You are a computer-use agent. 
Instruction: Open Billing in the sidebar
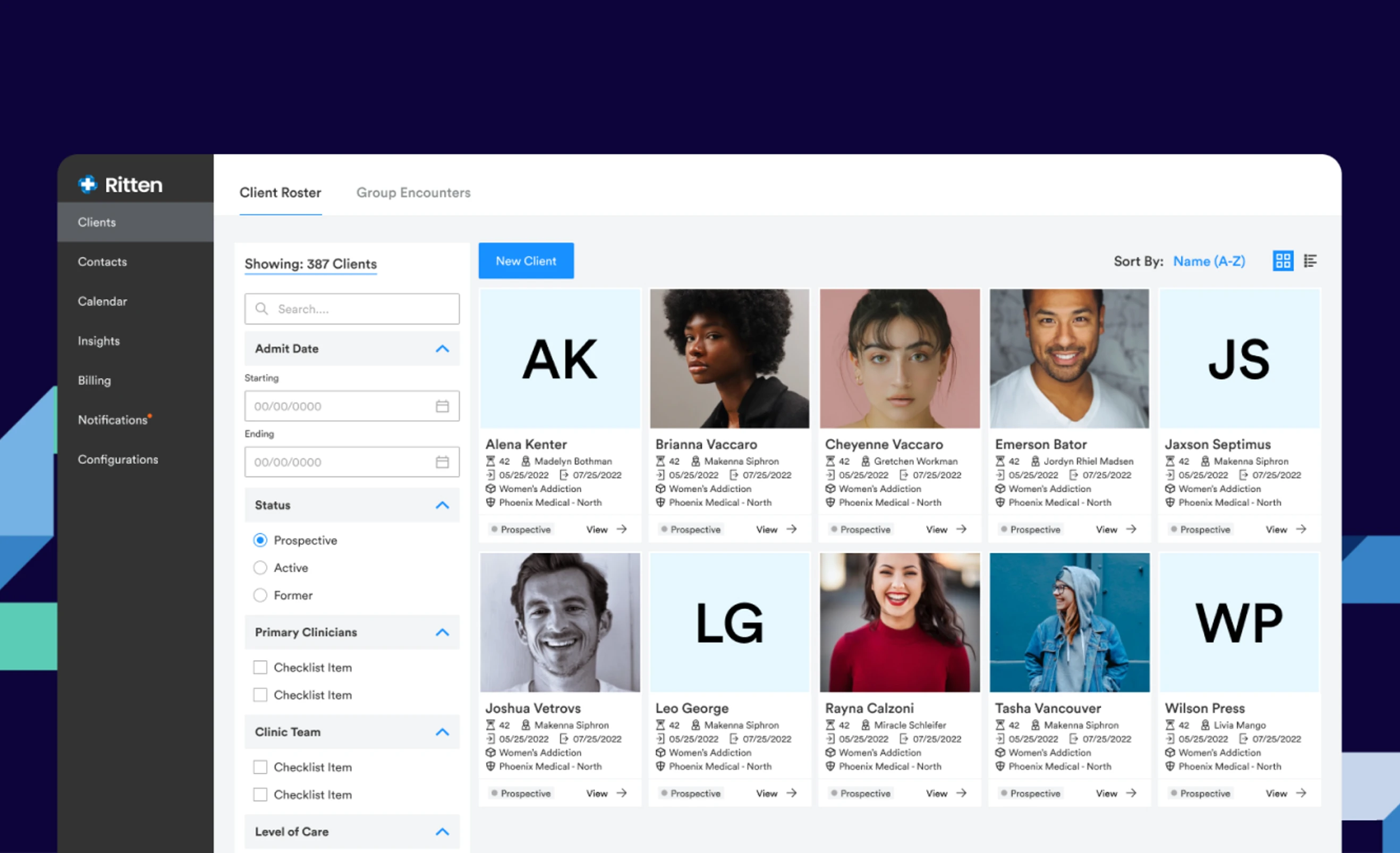95,380
